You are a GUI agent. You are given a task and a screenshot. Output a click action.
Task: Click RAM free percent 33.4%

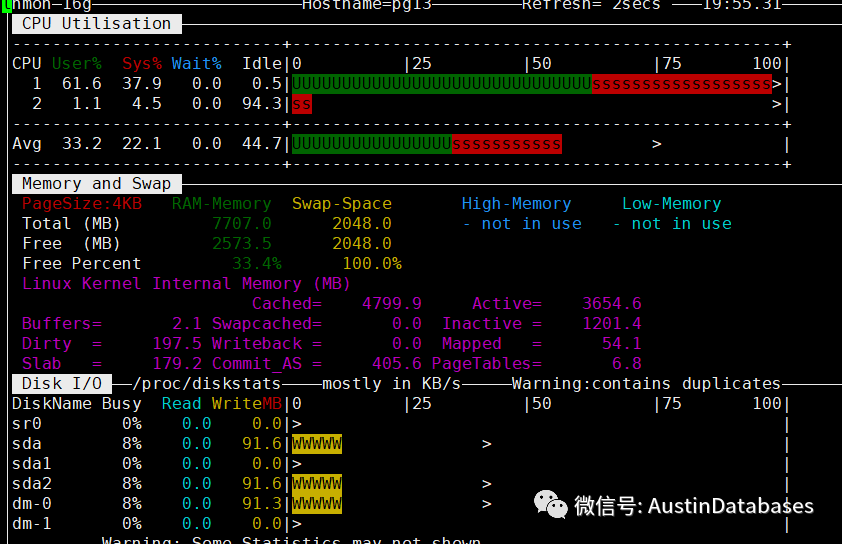[257, 264]
